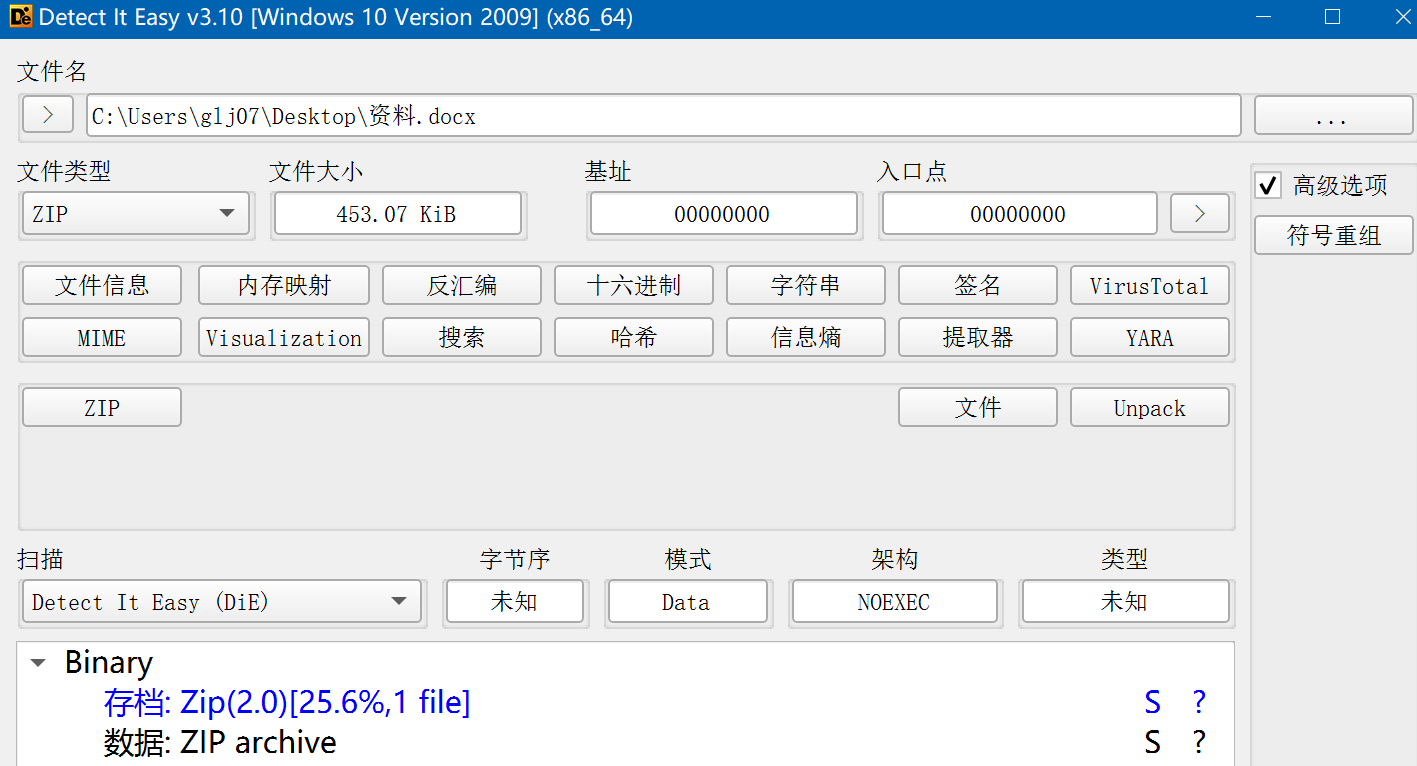Click the VirusTotal button
This screenshot has height=766, width=1417.
(x=1149, y=286)
